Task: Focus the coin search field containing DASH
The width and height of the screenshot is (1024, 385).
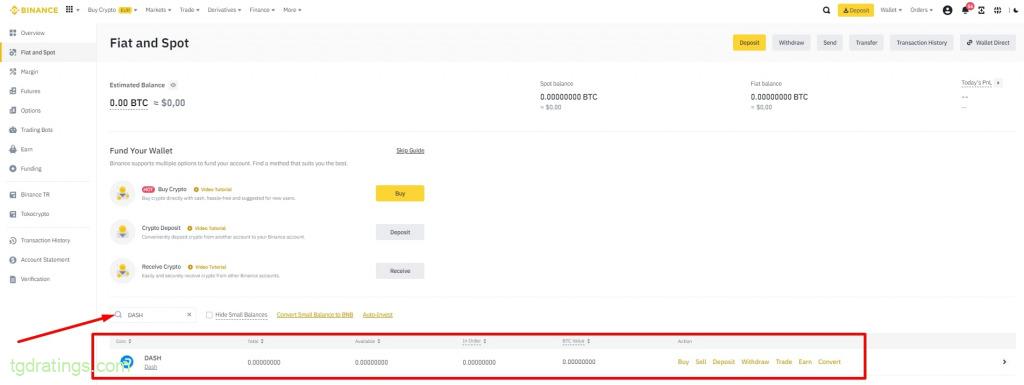Action: pyautogui.click(x=153, y=315)
